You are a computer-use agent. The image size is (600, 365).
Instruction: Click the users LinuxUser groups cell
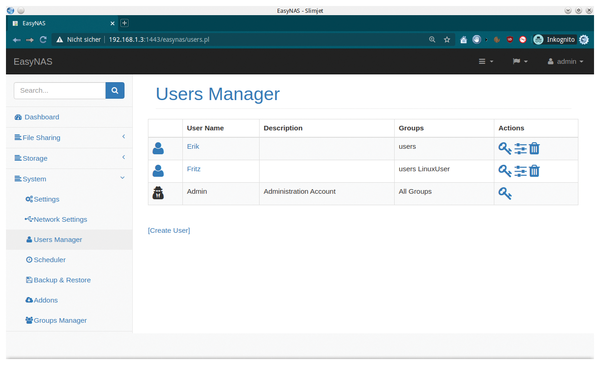pyautogui.click(x=444, y=171)
